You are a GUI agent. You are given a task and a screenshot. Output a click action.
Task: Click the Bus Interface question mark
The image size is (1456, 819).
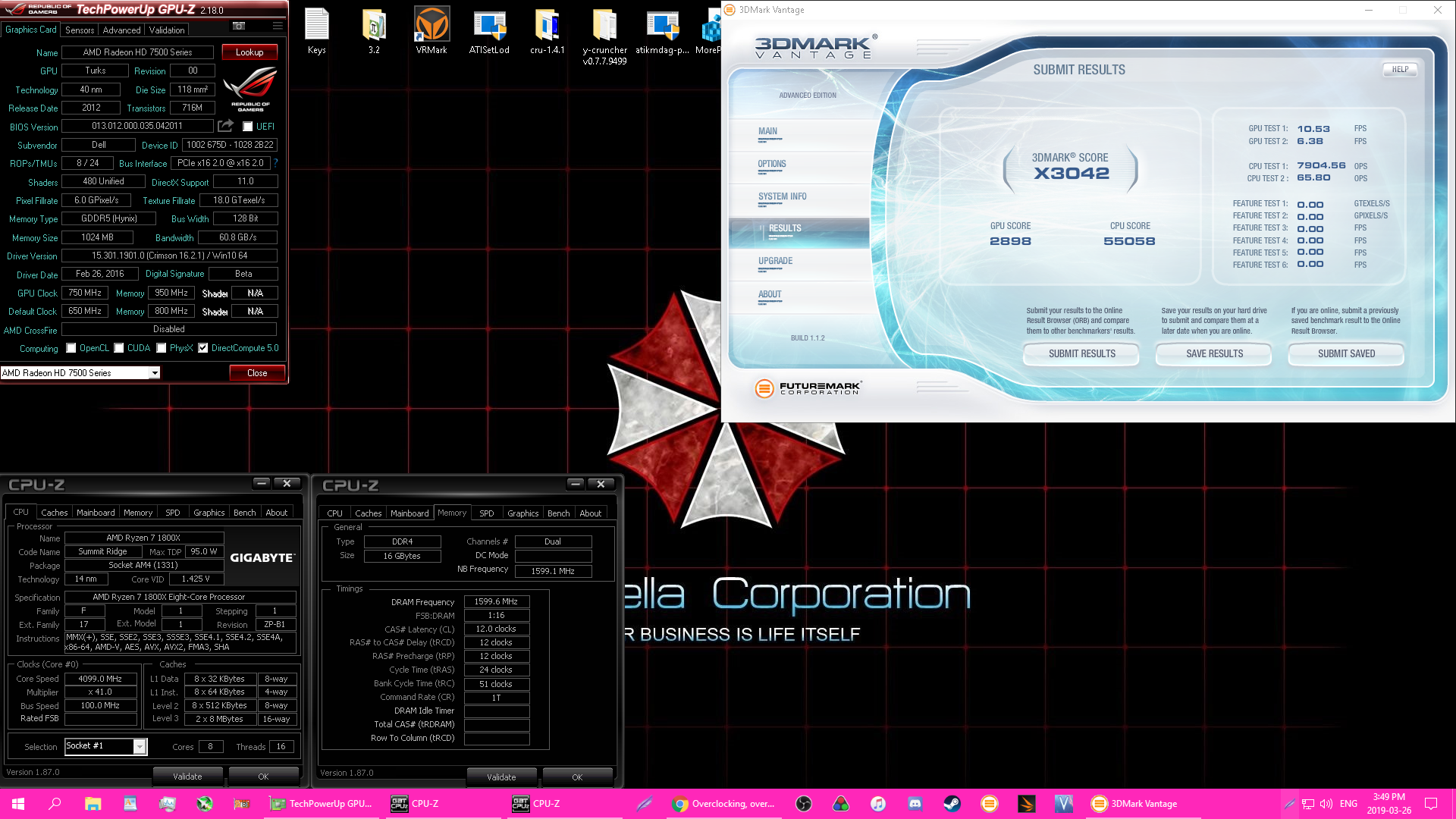275,162
